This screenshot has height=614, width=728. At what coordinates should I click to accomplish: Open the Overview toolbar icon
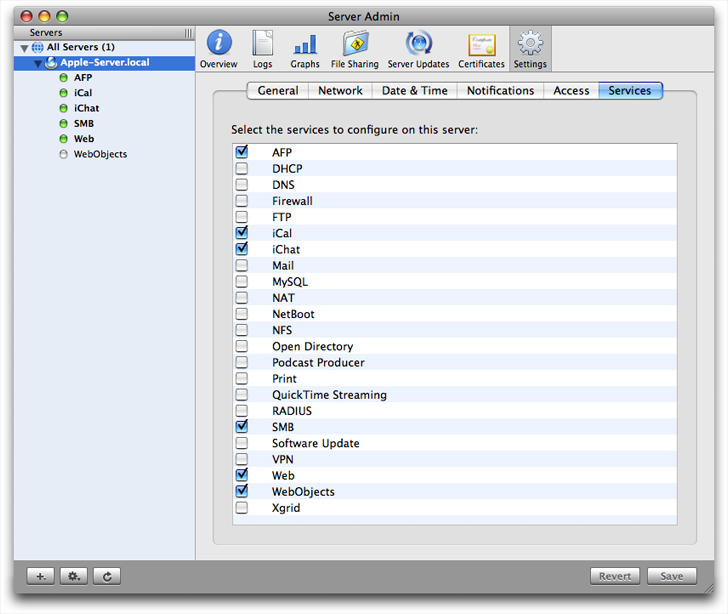click(x=218, y=48)
